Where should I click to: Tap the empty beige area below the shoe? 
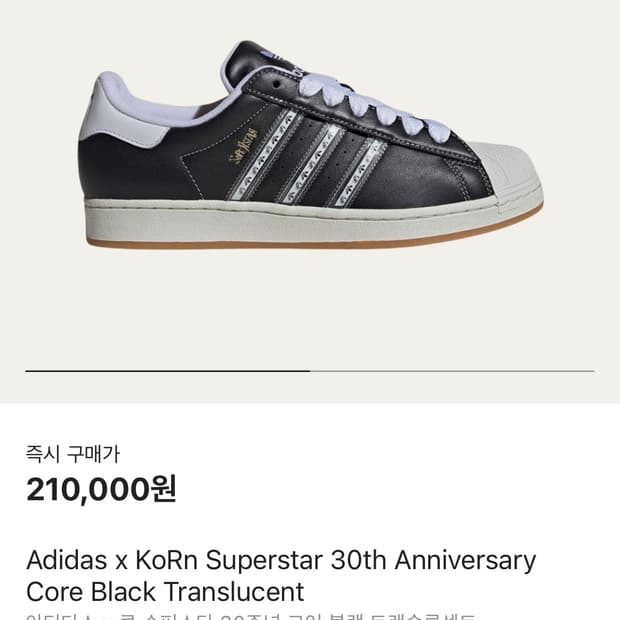pos(310,310)
